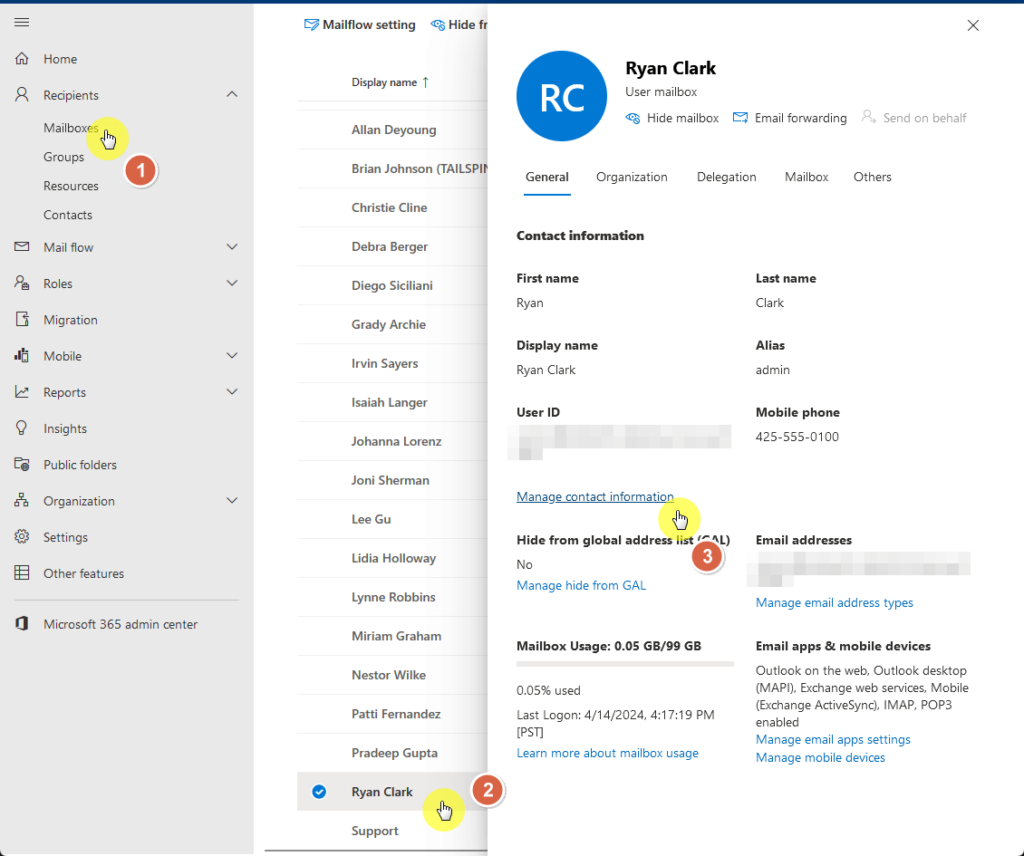The image size is (1024, 856).
Task: Open the hamburger navigation menu
Action: click(22, 23)
